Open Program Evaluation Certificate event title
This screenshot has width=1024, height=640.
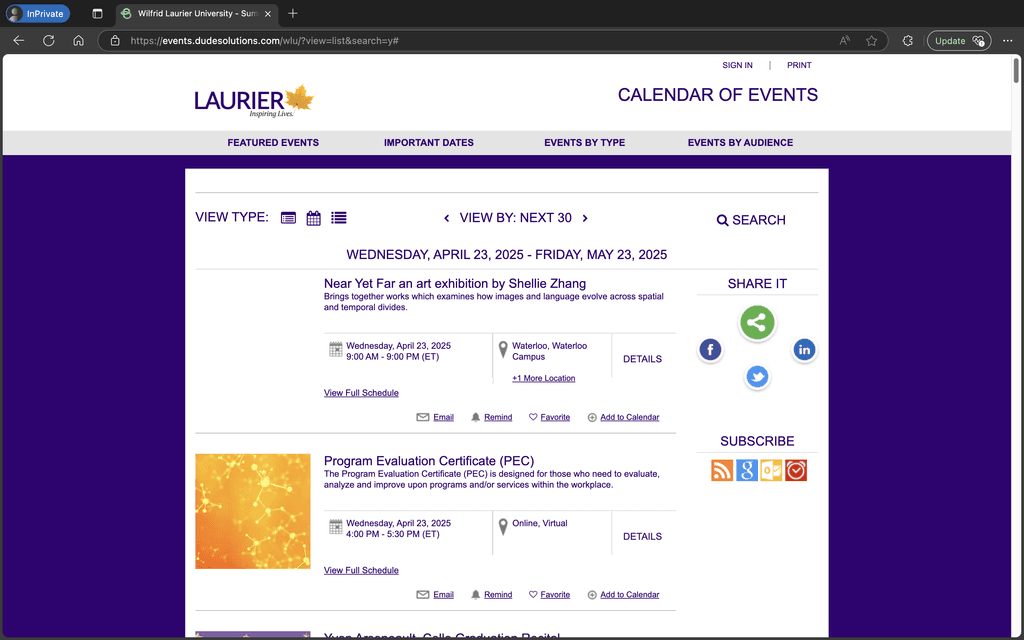click(x=428, y=461)
